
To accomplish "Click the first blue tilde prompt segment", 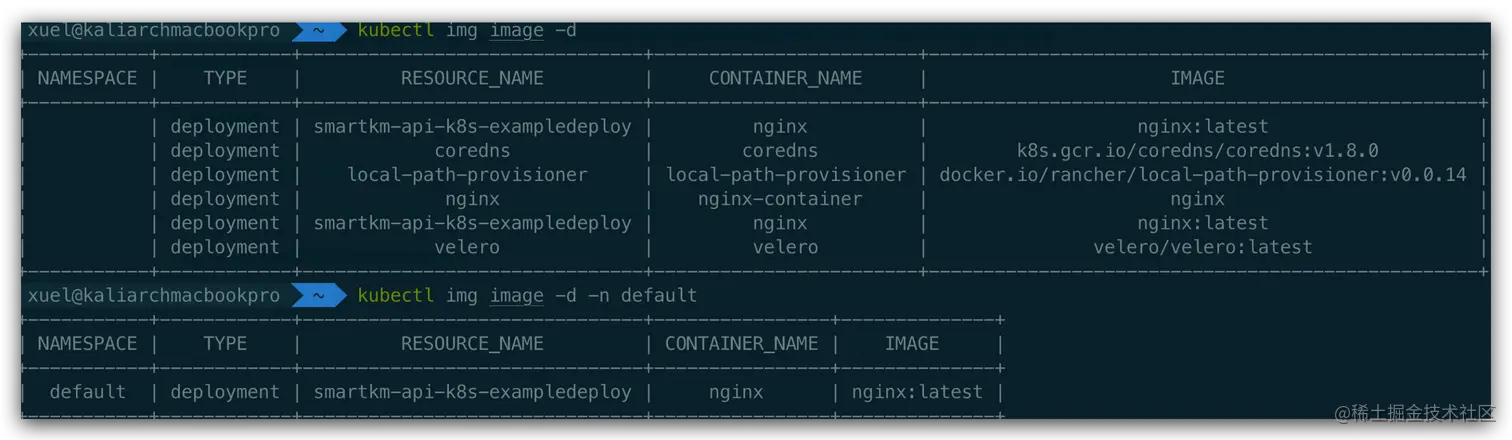I will tap(319, 31).
